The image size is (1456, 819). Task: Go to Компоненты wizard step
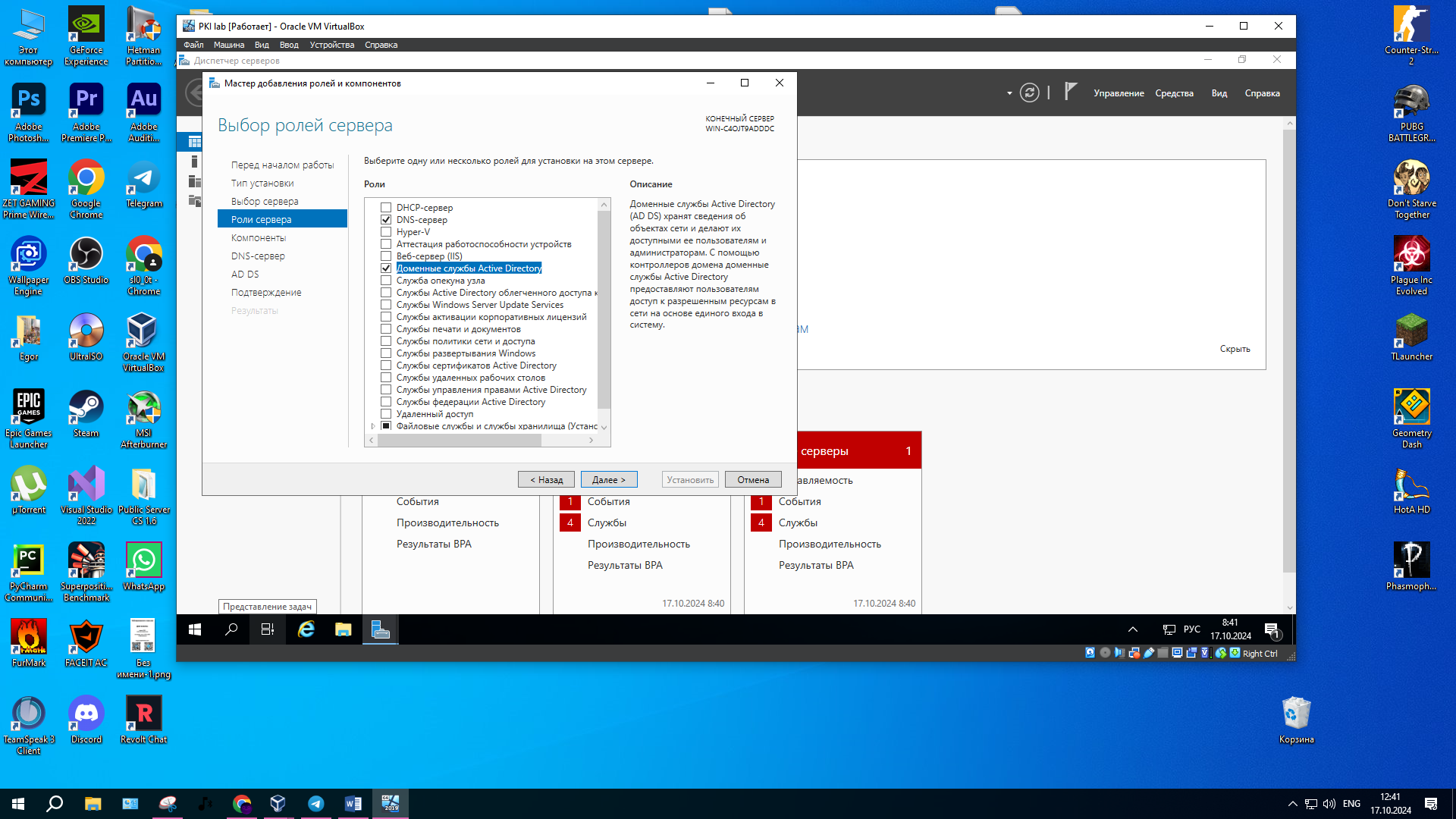pyautogui.click(x=259, y=238)
